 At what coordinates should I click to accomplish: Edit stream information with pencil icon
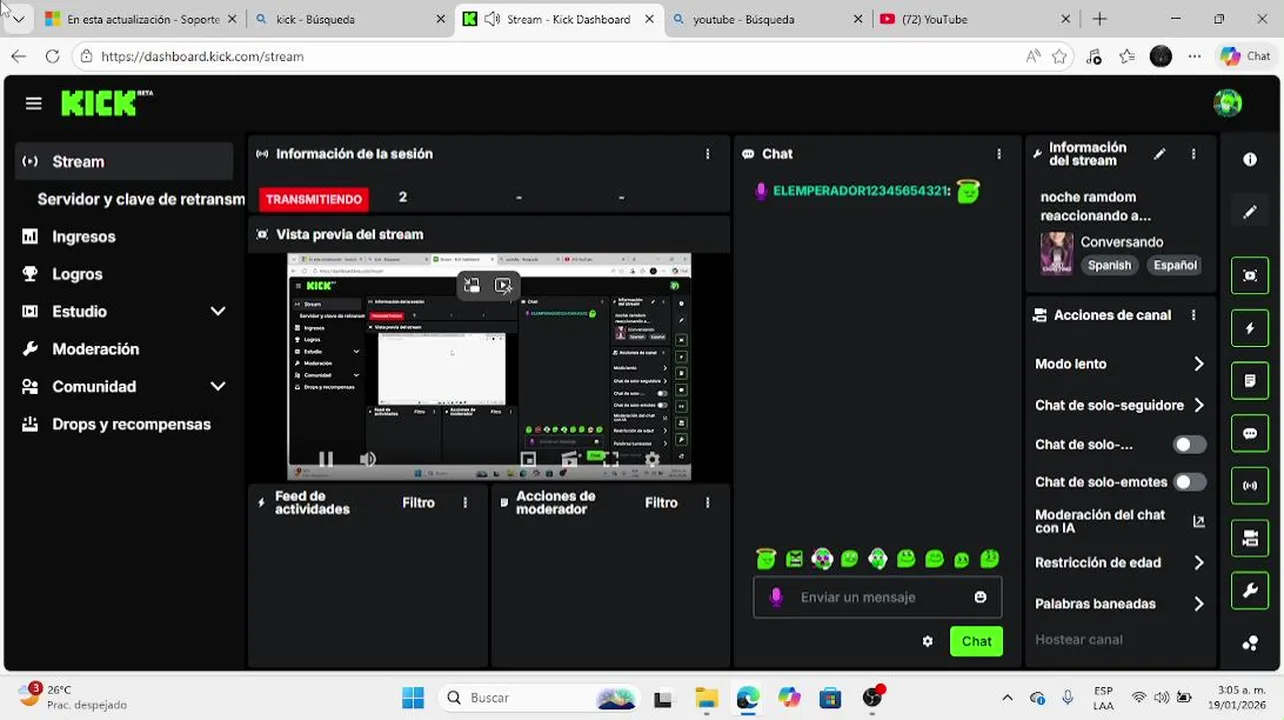(1159, 154)
